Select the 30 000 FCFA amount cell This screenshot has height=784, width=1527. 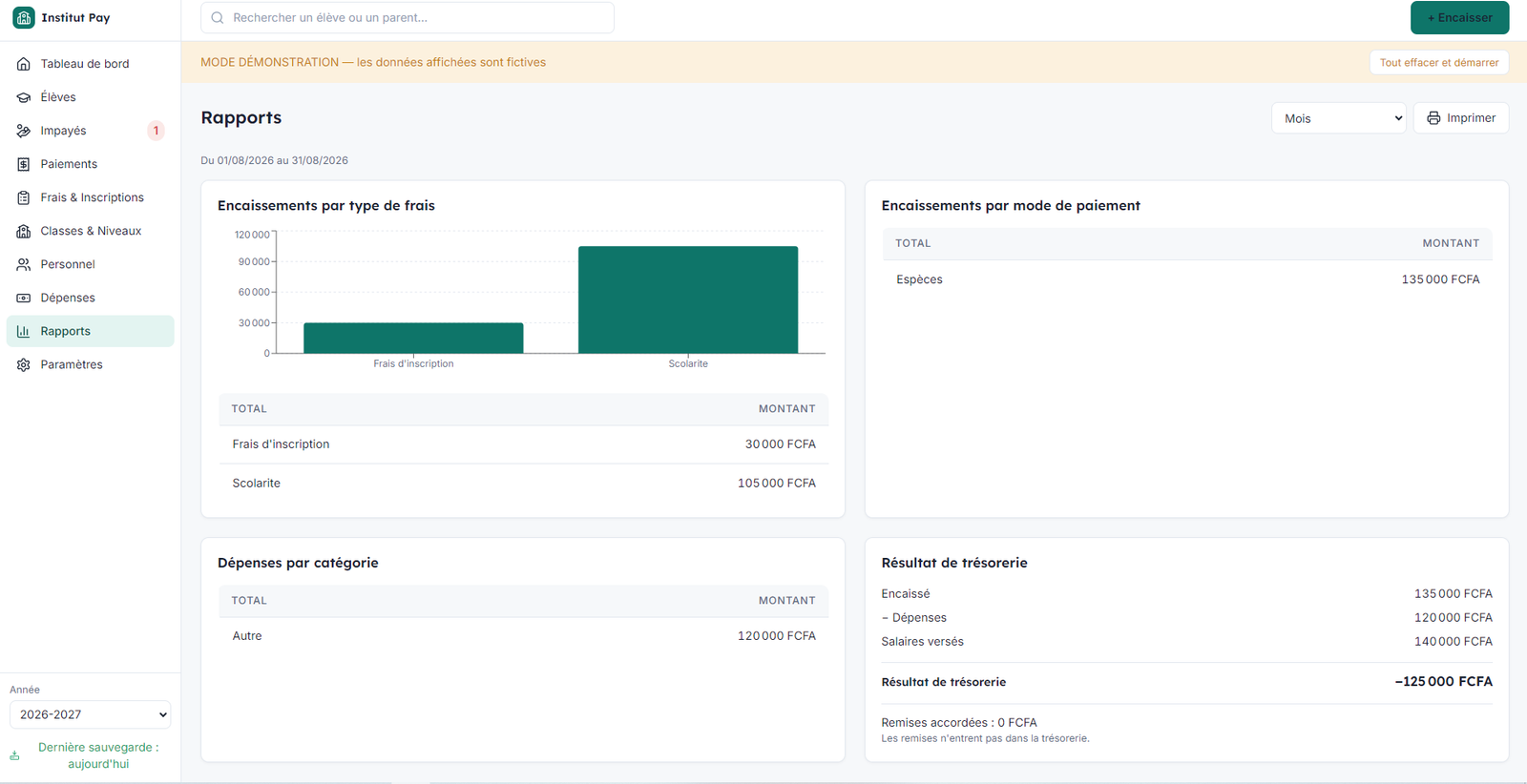780,444
